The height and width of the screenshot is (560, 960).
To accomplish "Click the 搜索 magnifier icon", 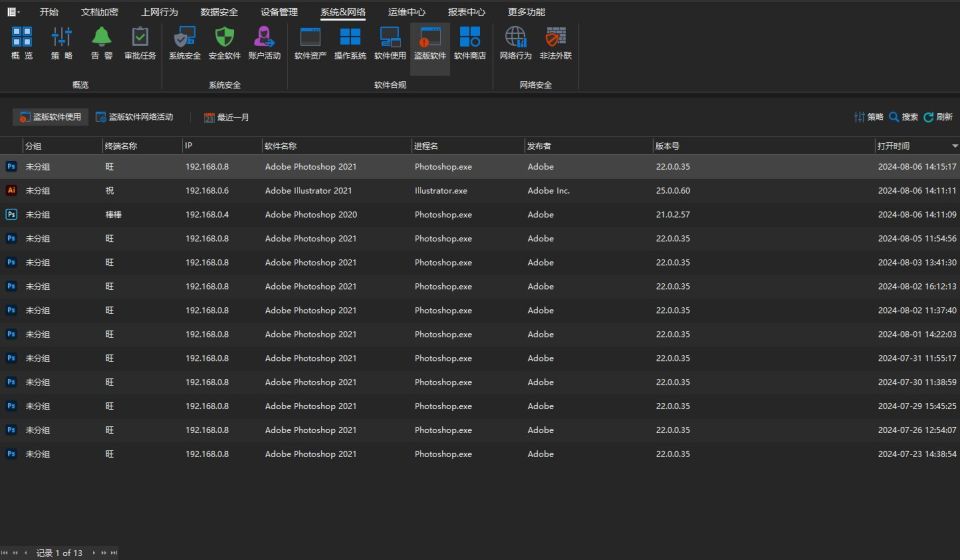I will [x=894, y=117].
